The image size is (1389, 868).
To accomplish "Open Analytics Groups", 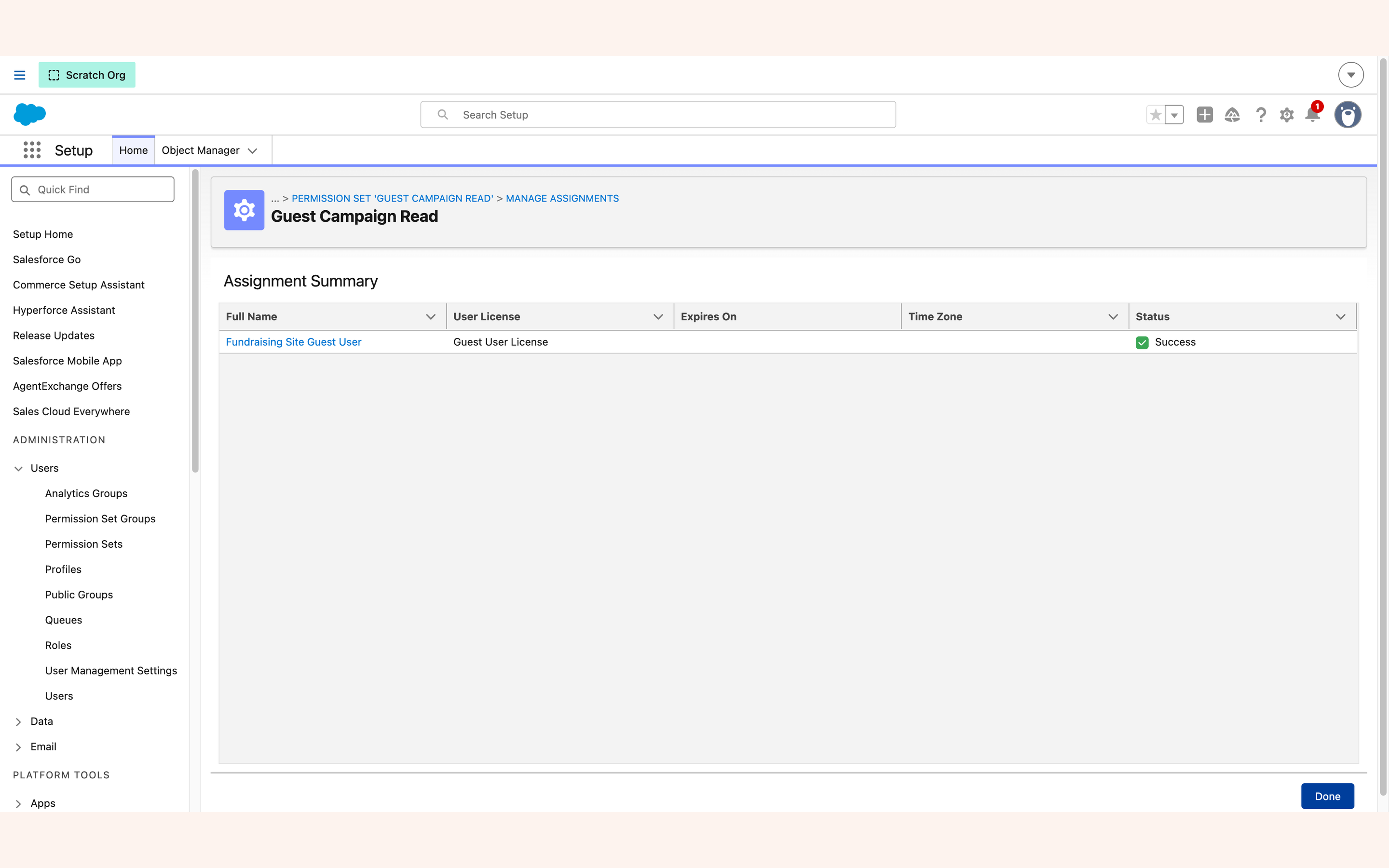I will (x=86, y=493).
